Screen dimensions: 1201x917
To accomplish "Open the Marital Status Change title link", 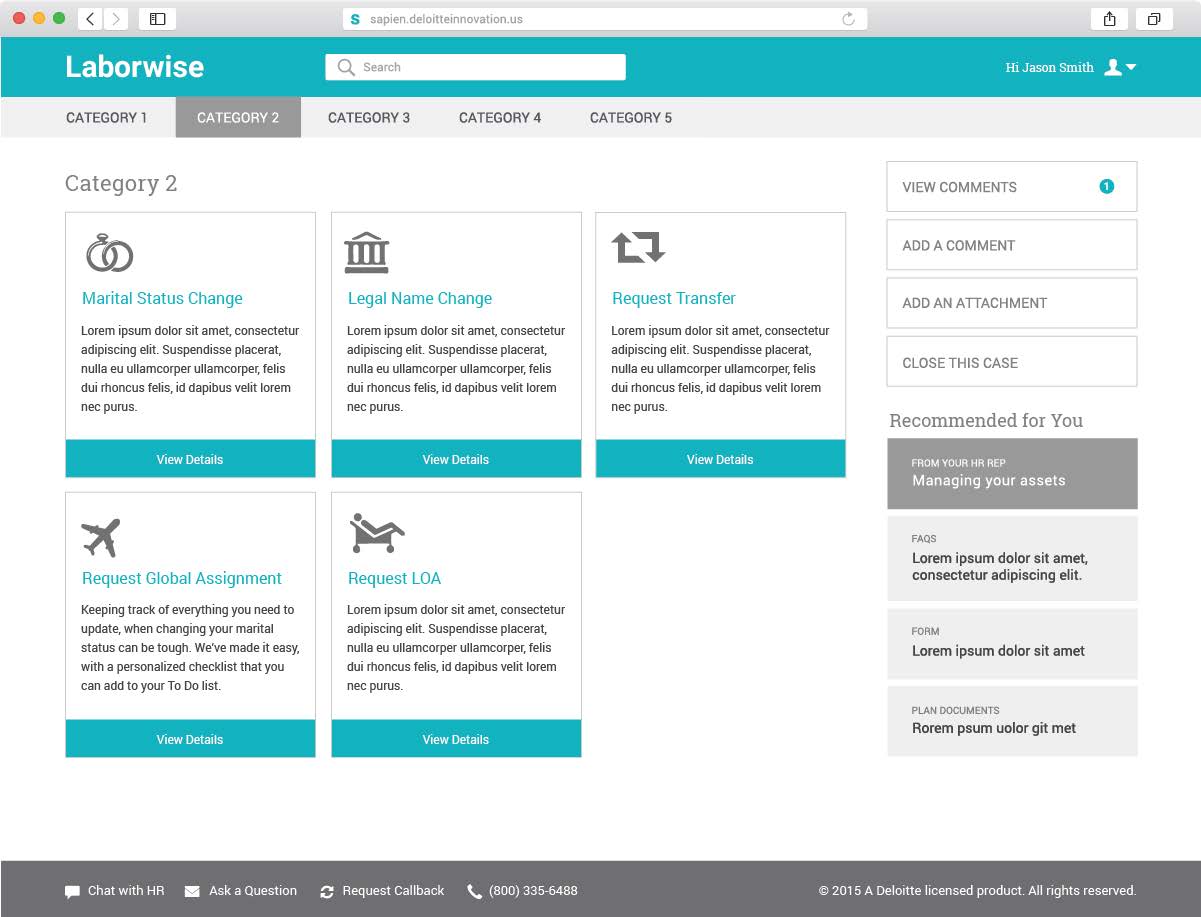I will click(x=162, y=298).
